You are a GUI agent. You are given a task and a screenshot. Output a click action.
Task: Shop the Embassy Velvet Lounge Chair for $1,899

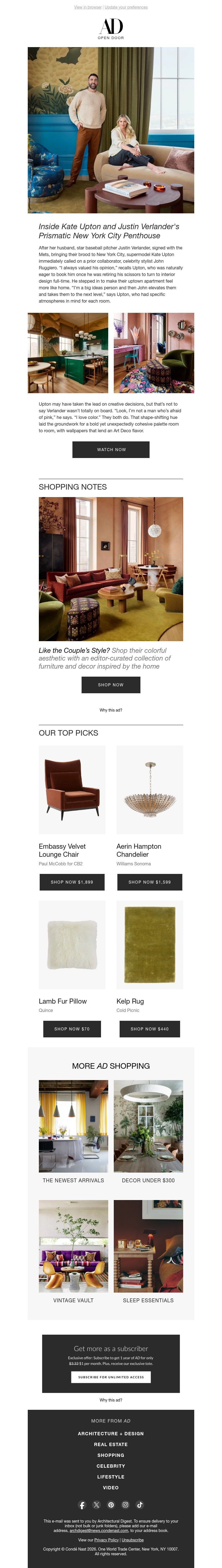tap(72, 882)
